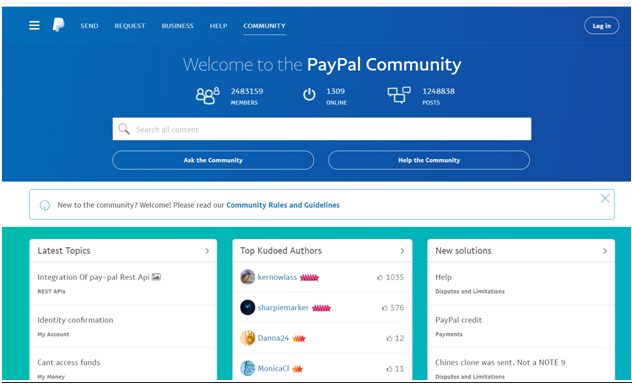
Task: Open New solutions heading
Action: 463,251
